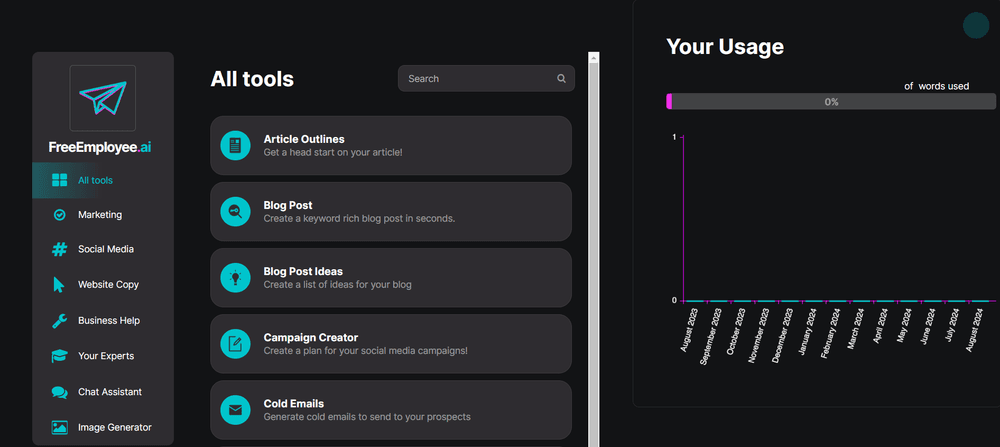
Task: Click the Blog Post Ideas lightbulb icon
Action: pyautogui.click(x=235, y=278)
